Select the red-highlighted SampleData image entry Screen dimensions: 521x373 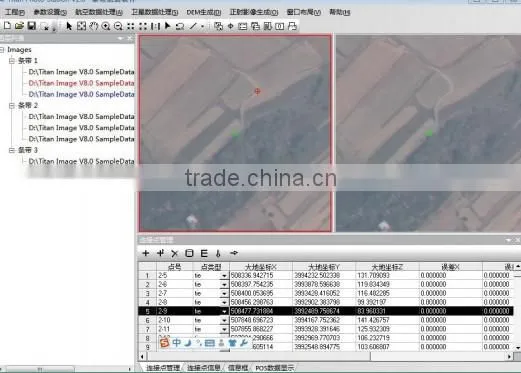[x=81, y=83]
